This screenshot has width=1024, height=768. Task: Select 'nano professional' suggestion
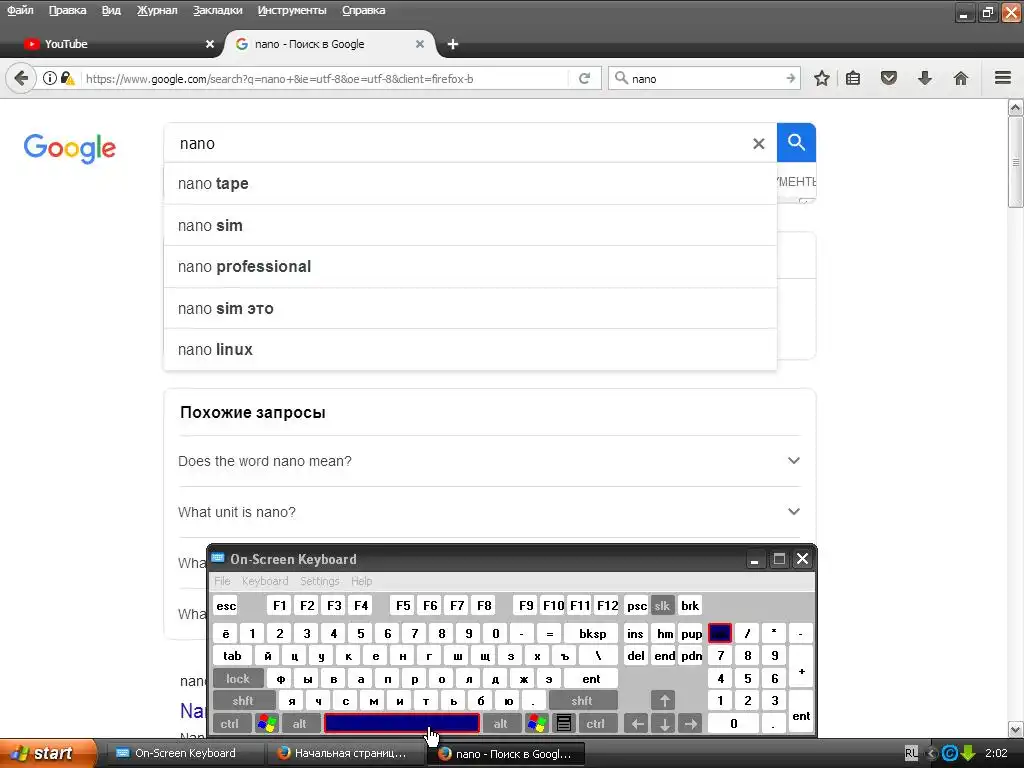[x=470, y=266]
